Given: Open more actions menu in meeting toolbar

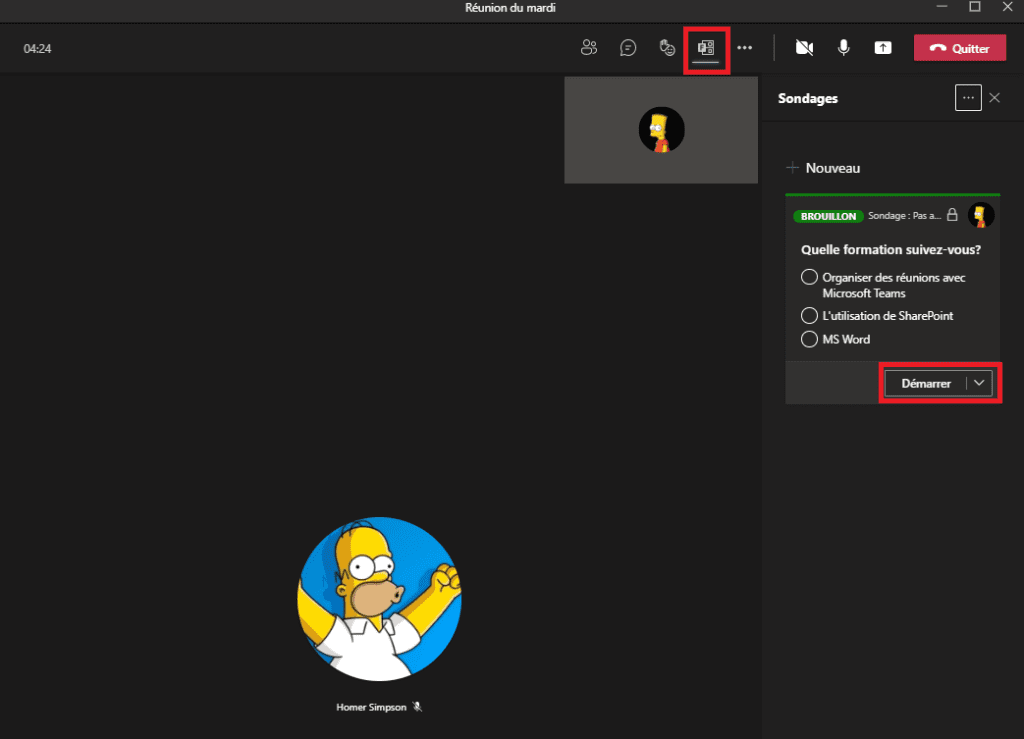Looking at the screenshot, I should pos(744,48).
